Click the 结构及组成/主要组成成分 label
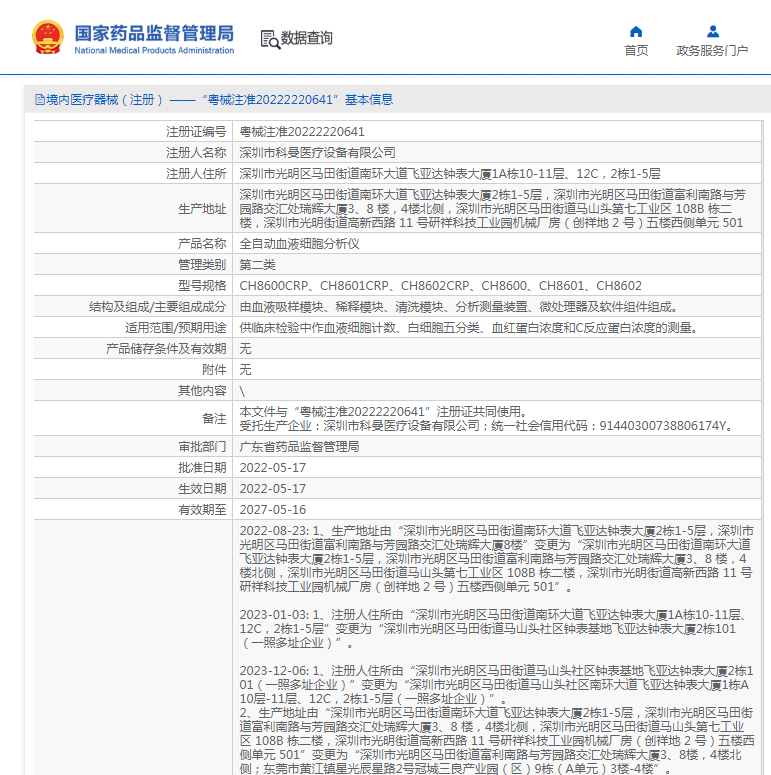The image size is (771, 775). [x=157, y=307]
